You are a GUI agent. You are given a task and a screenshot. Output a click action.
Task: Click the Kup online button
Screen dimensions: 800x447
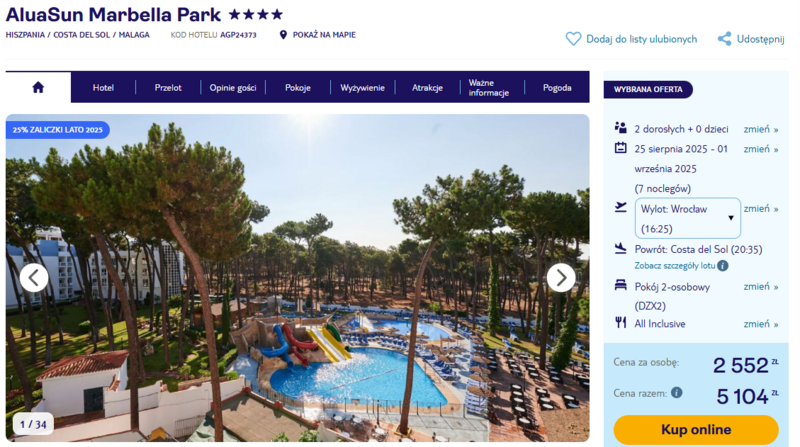(696, 430)
